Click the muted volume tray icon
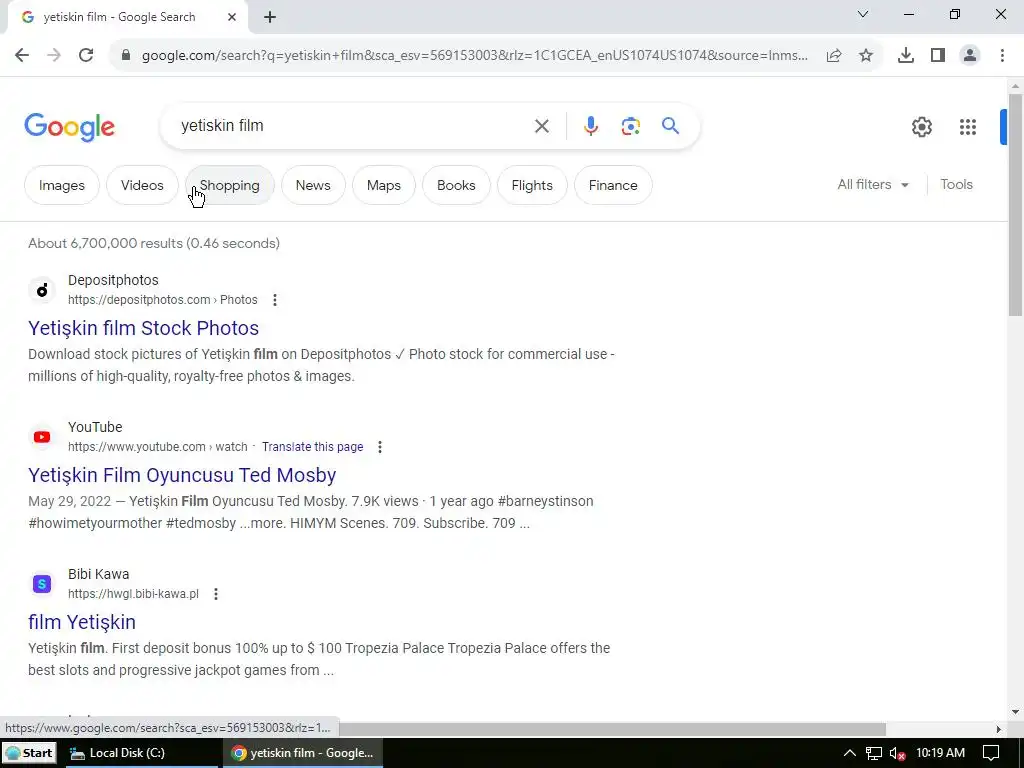This screenshot has width=1024, height=768. (x=897, y=754)
